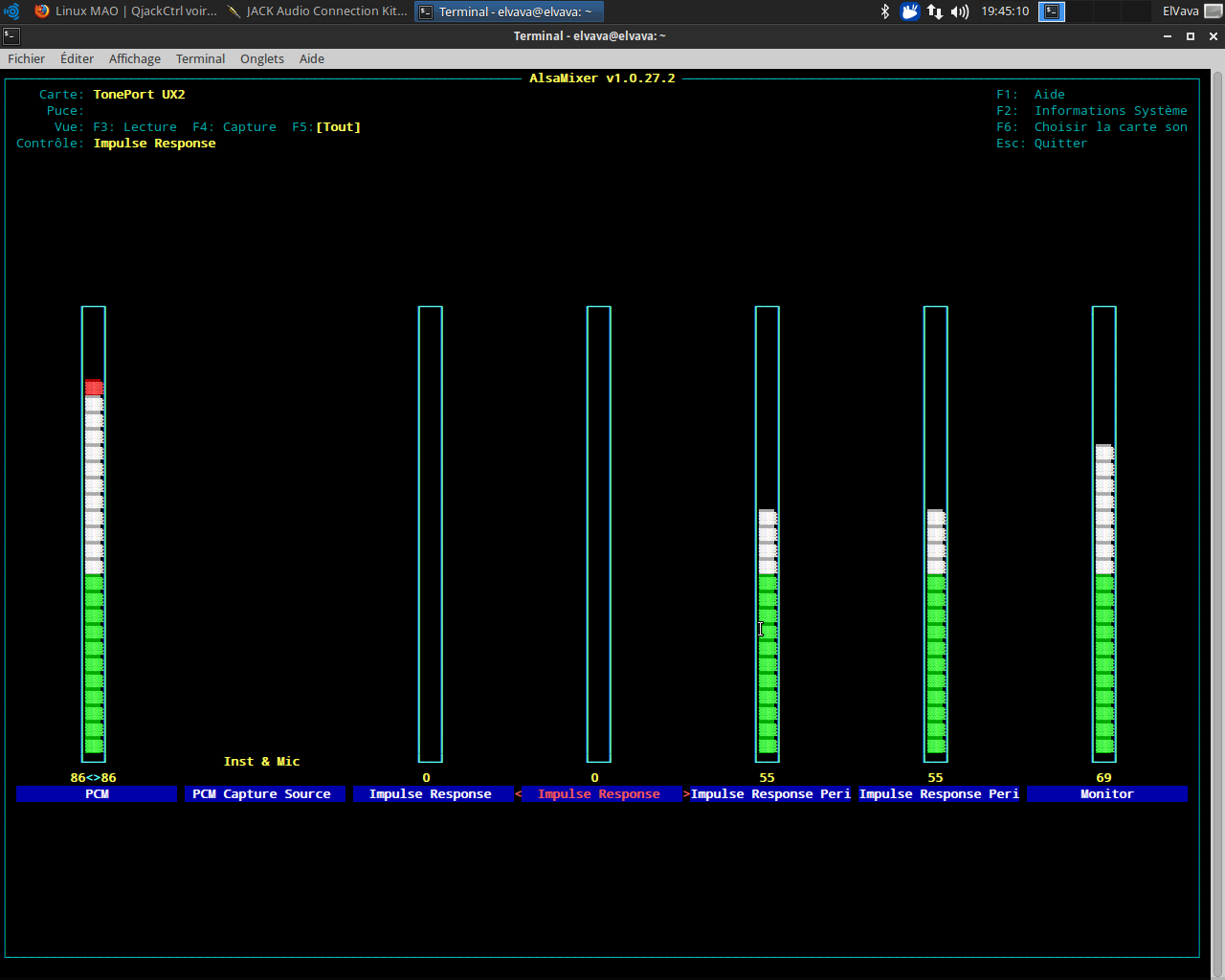Viewport: 1225px width, 980px height.
Task: Open the Fichier menu
Action: (27, 58)
